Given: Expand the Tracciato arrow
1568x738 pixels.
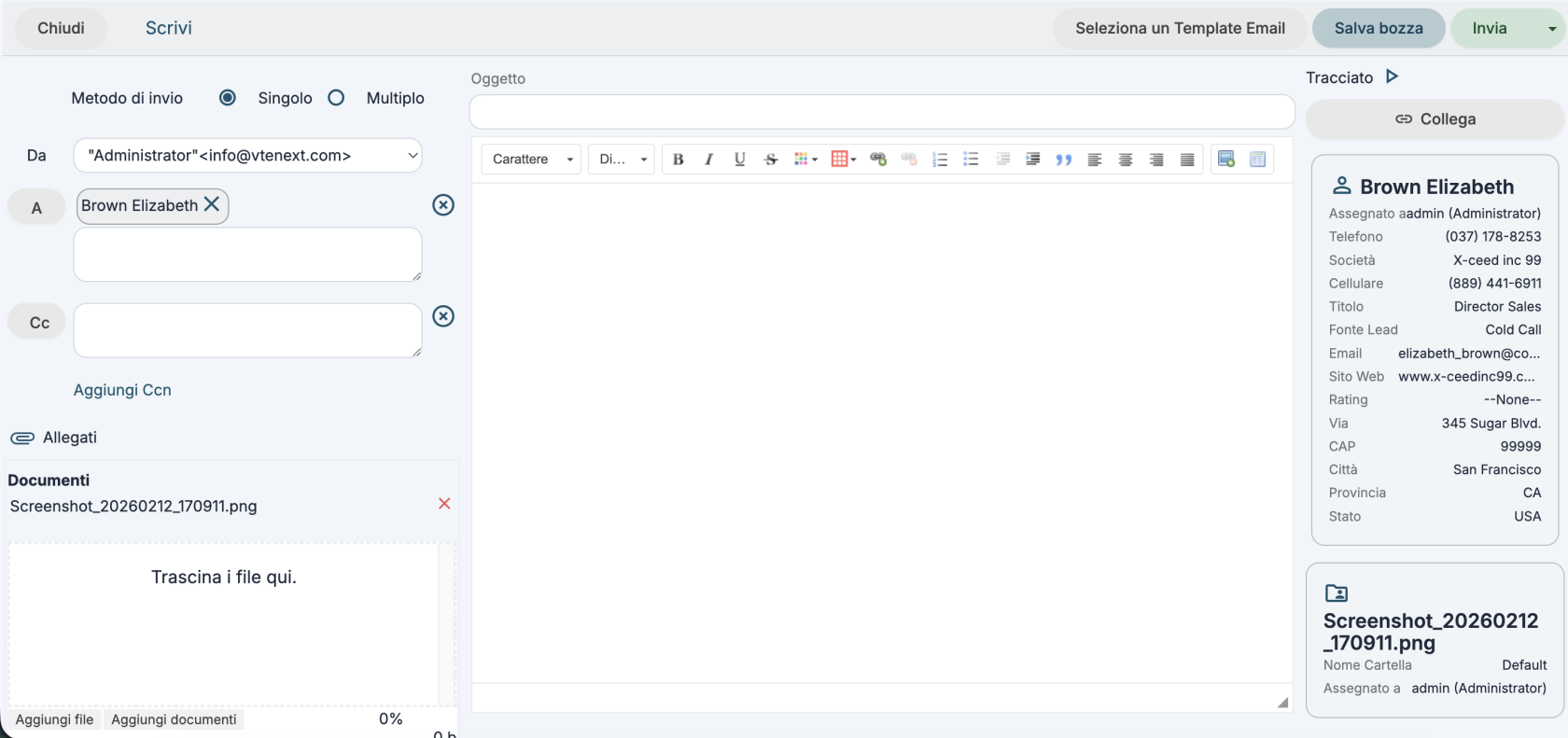Looking at the screenshot, I should [x=1392, y=77].
